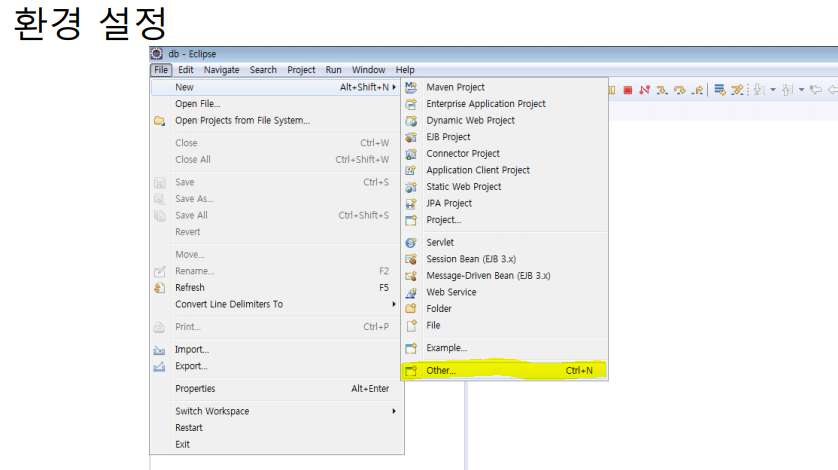Click the EJB Project icon
The width and height of the screenshot is (838, 470).
[411, 137]
